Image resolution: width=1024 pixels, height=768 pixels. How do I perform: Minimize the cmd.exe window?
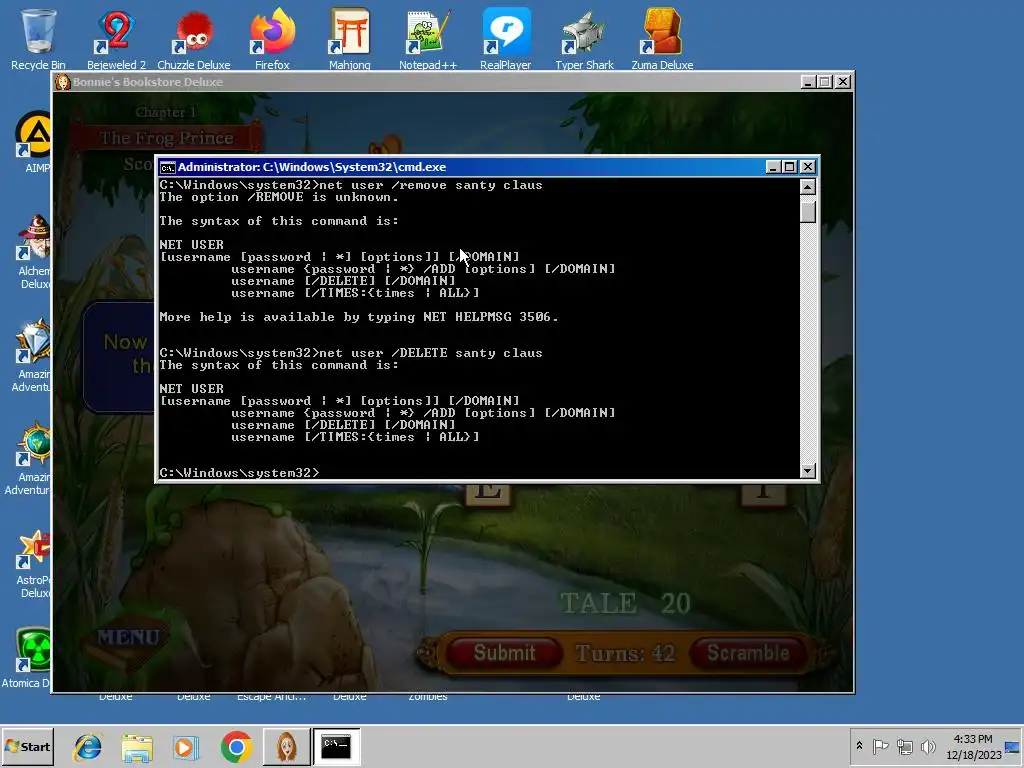pos(773,167)
